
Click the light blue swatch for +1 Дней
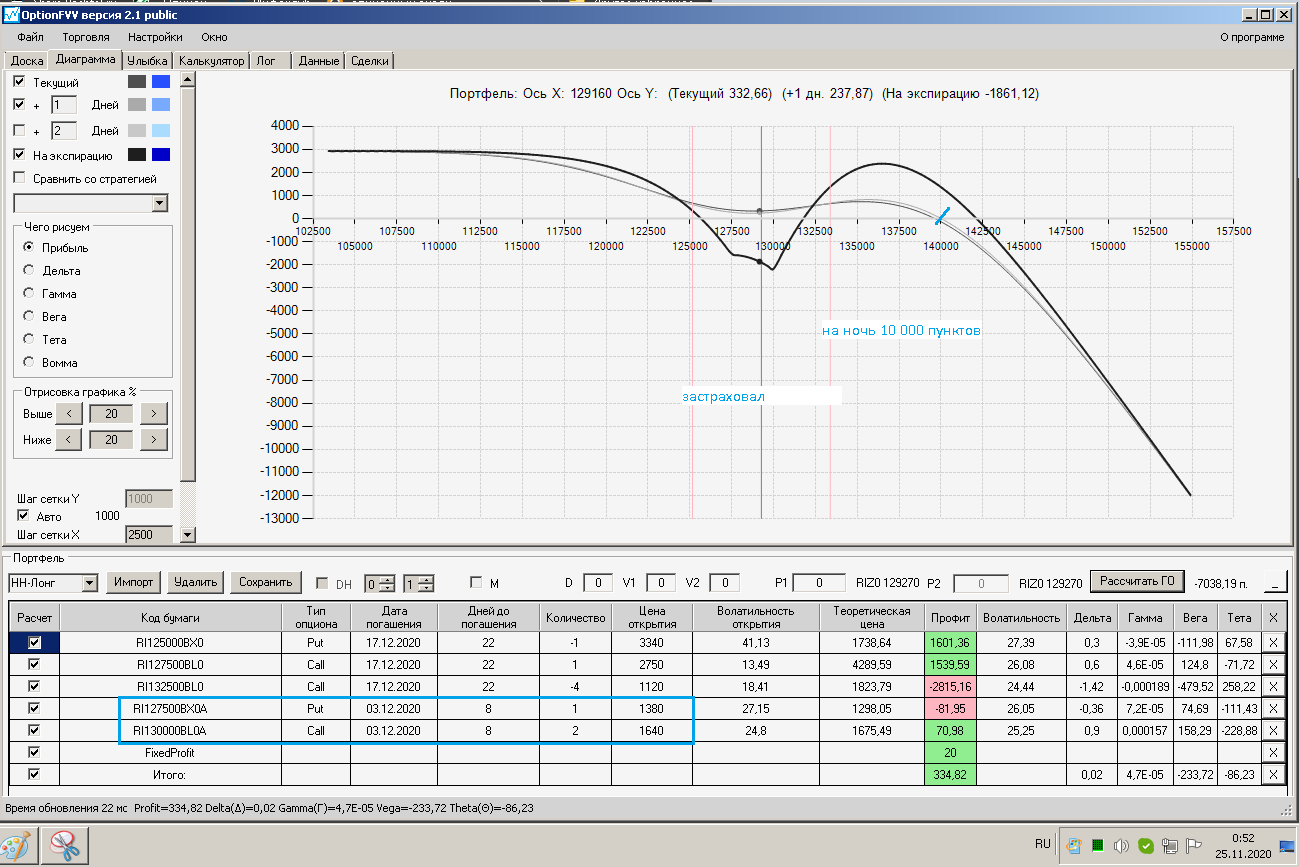click(161, 105)
